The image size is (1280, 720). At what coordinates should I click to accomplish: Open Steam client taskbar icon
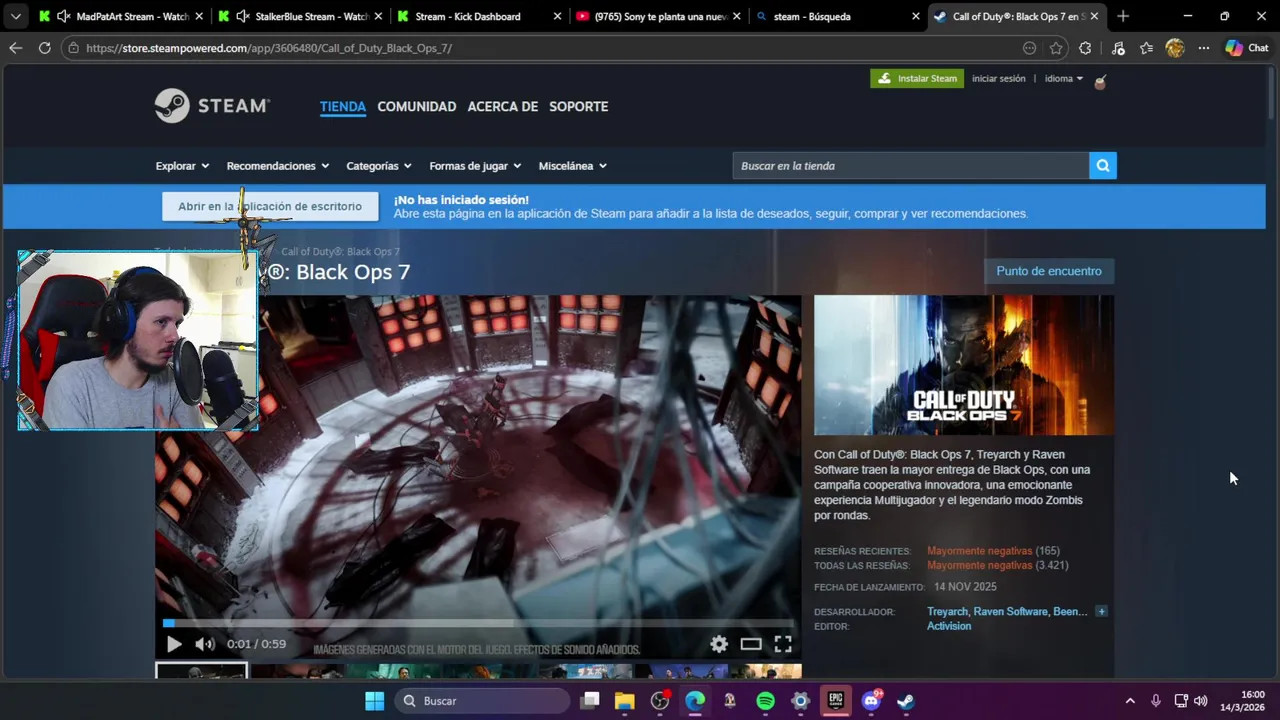[905, 701]
